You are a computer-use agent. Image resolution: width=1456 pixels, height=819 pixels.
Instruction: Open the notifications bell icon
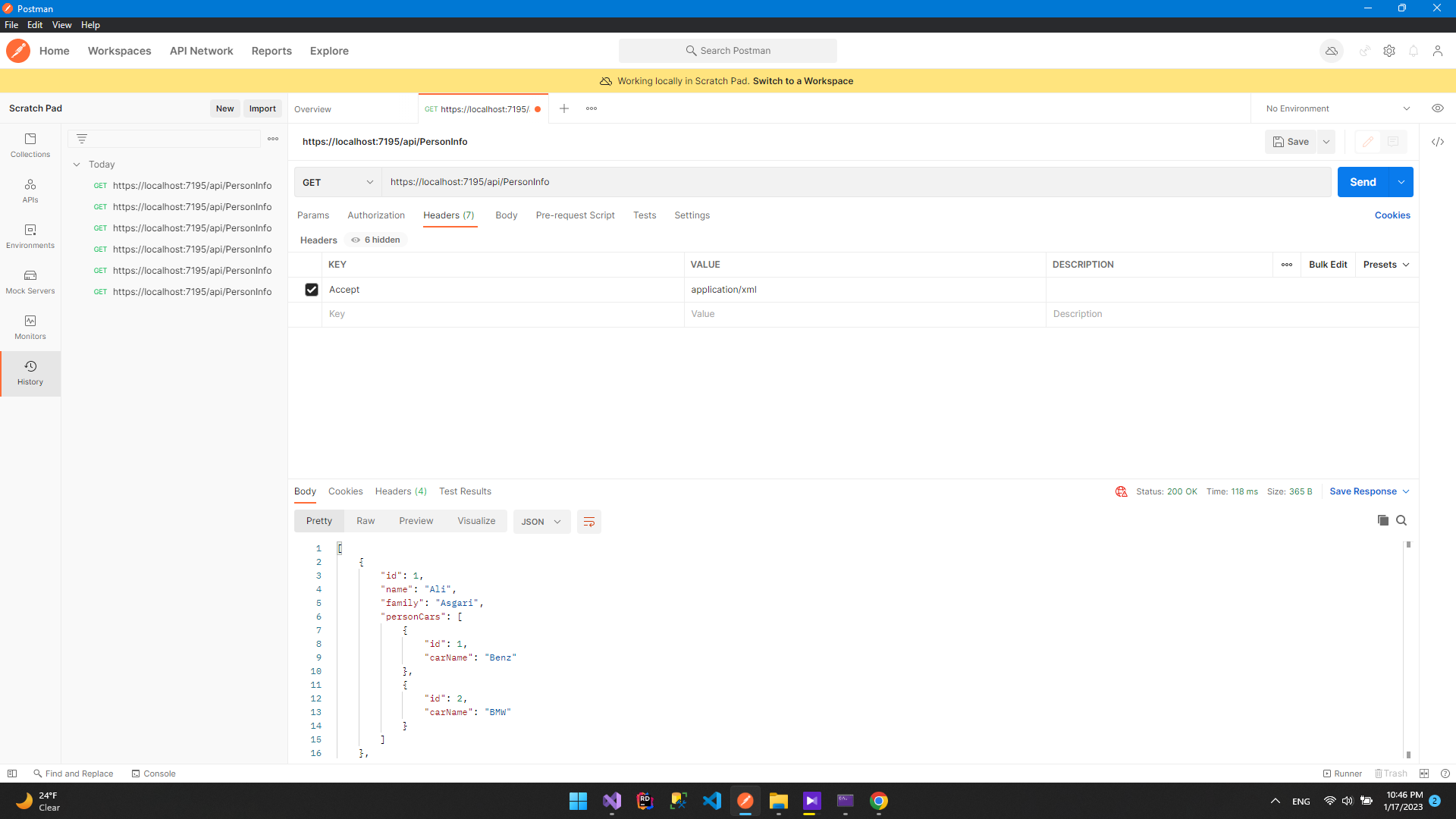coord(1414,51)
